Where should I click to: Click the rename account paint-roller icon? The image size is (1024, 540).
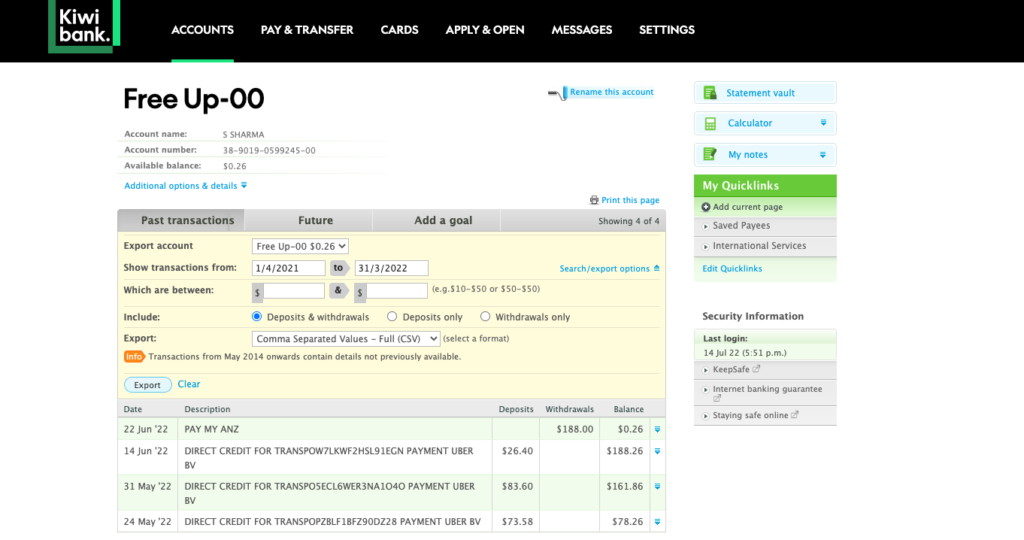click(557, 93)
